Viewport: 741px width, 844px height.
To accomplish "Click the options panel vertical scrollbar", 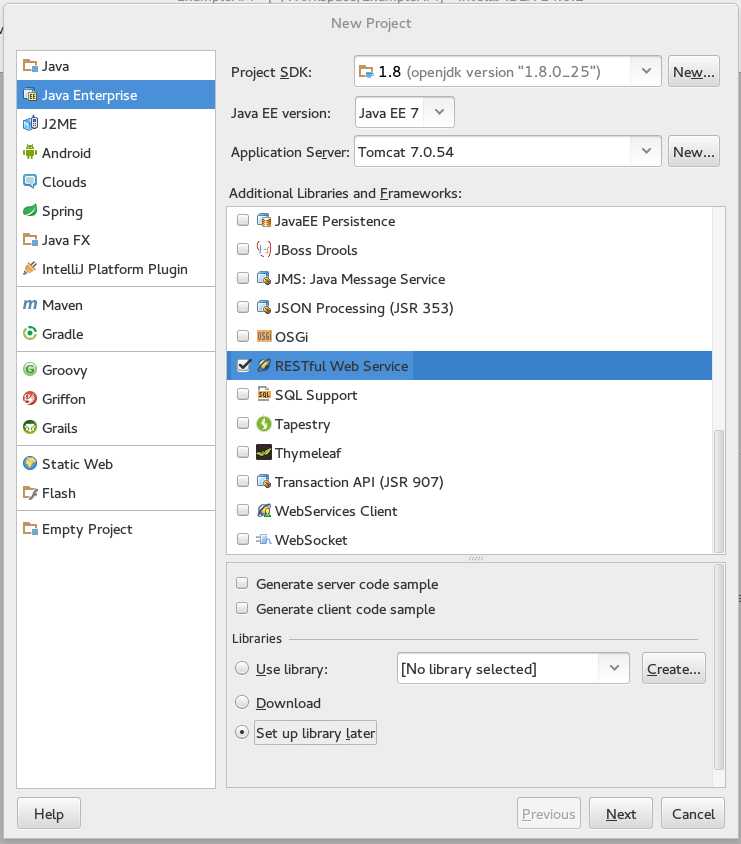I will pyautogui.click(x=718, y=667).
